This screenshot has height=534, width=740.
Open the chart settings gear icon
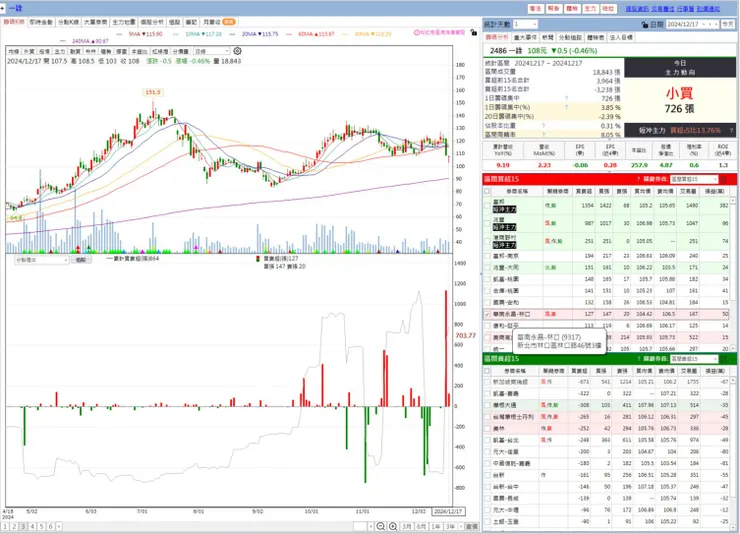coord(237,50)
